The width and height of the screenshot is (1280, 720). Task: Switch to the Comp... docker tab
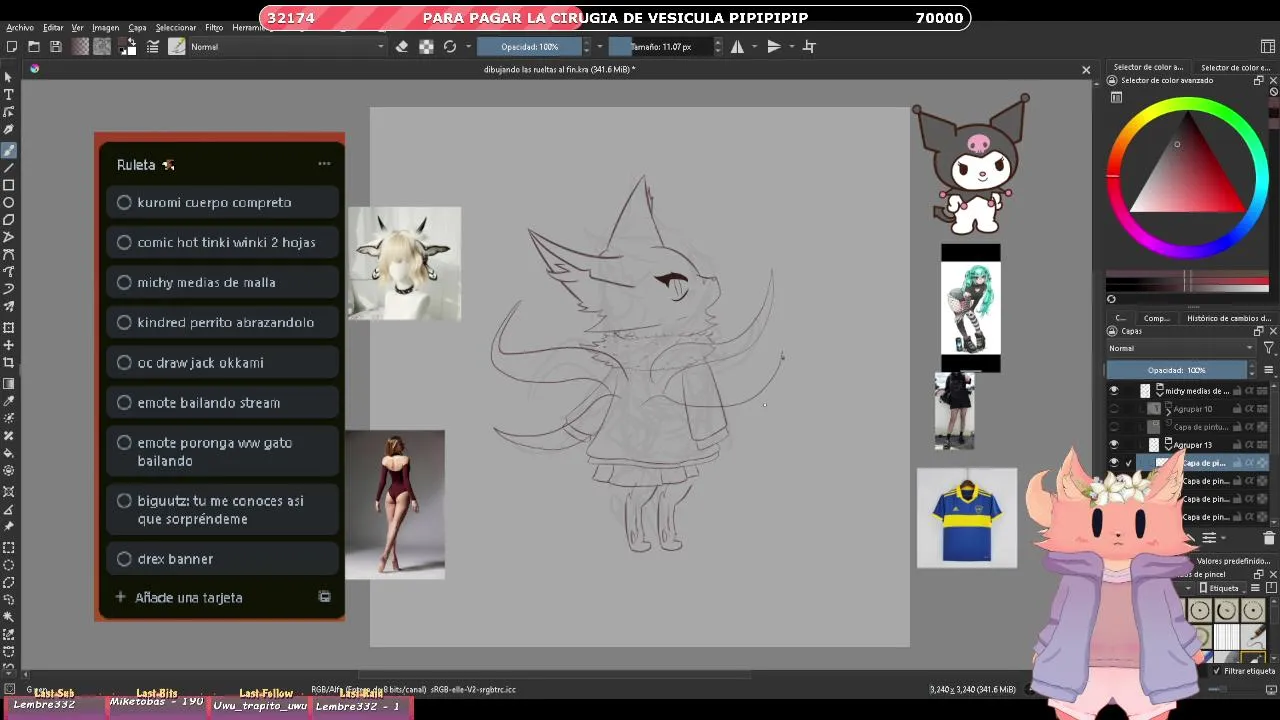(1157, 318)
